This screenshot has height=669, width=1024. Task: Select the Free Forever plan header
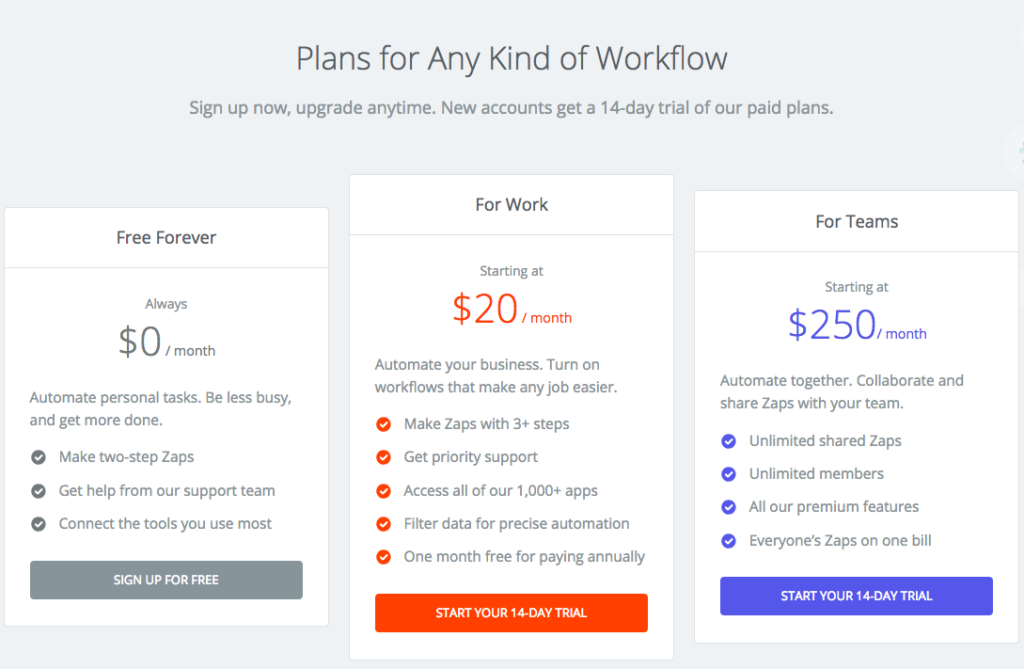166,238
